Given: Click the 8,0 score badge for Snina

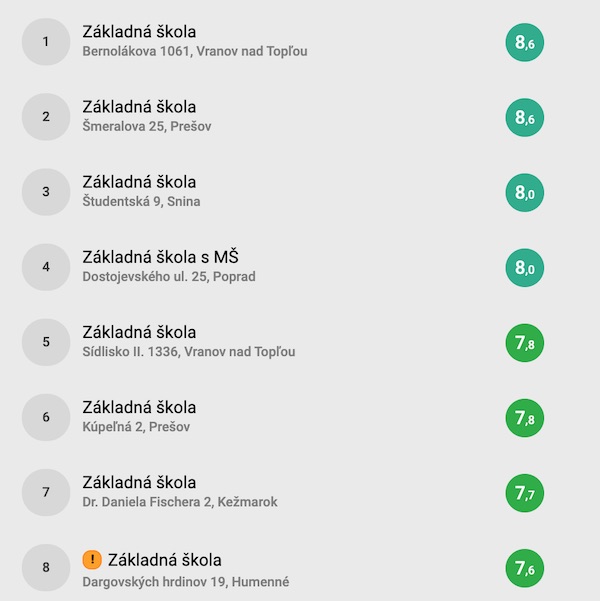Looking at the screenshot, I should 524,192.
